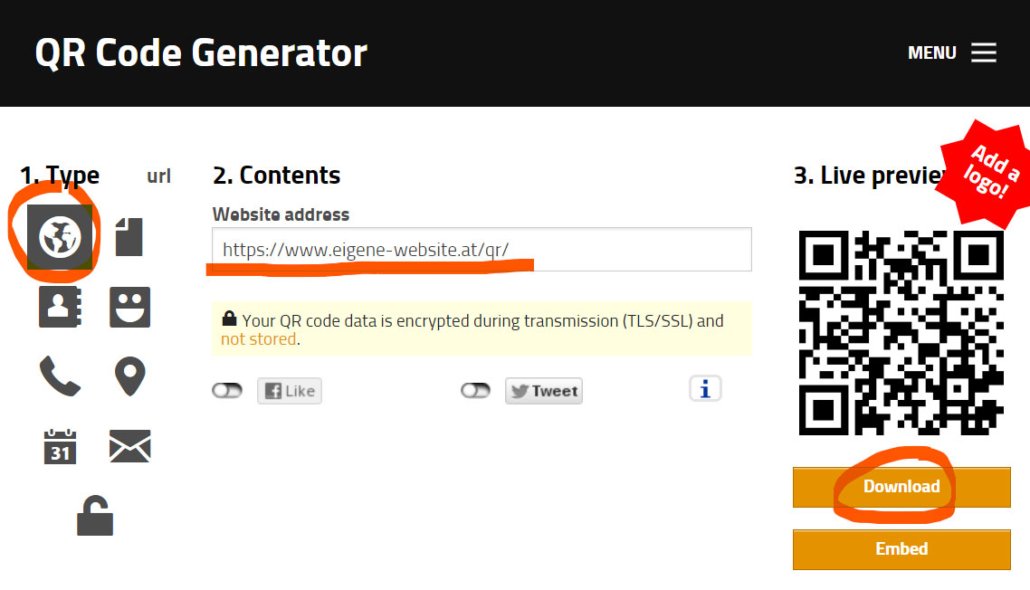Screen dimensions: 1030x590
Task: Choose the email envelope type icon
Action: coord(129,446)
